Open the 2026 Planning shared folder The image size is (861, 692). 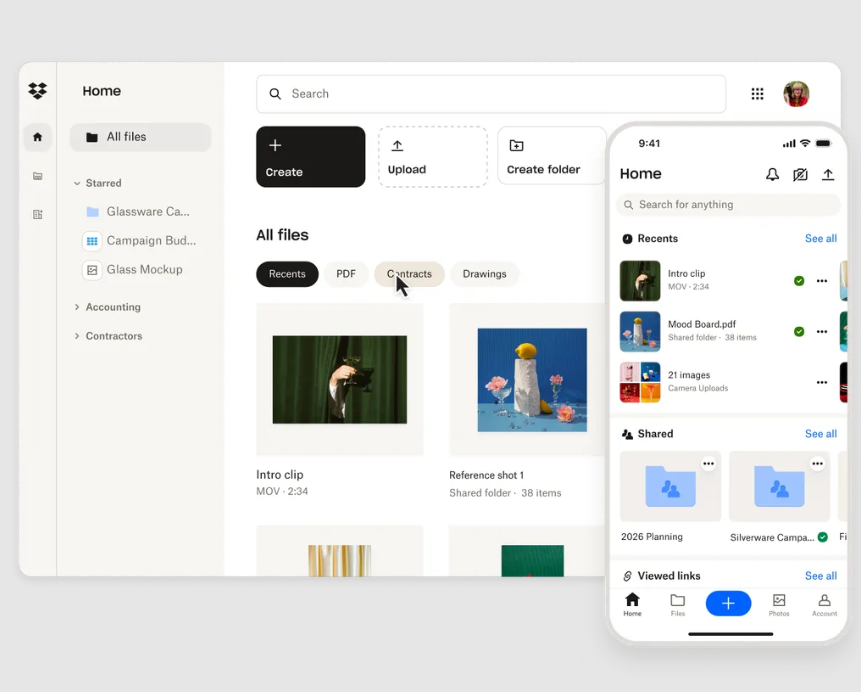670,486
